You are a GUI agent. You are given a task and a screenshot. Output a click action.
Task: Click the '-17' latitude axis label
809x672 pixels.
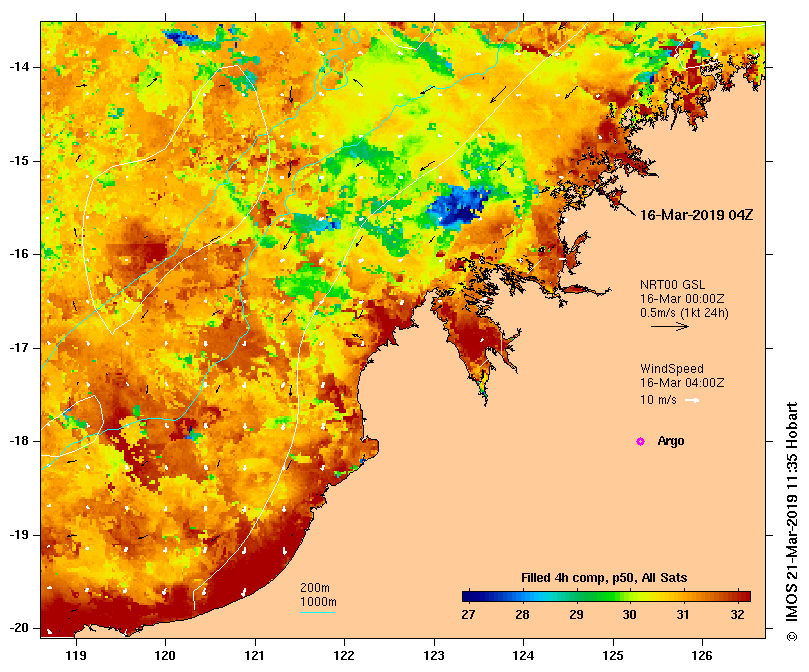[19, 348]
